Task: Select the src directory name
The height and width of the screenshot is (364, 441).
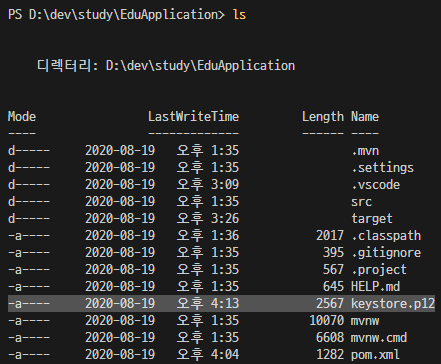Action: pyautogui.click(x=361, y=202)
